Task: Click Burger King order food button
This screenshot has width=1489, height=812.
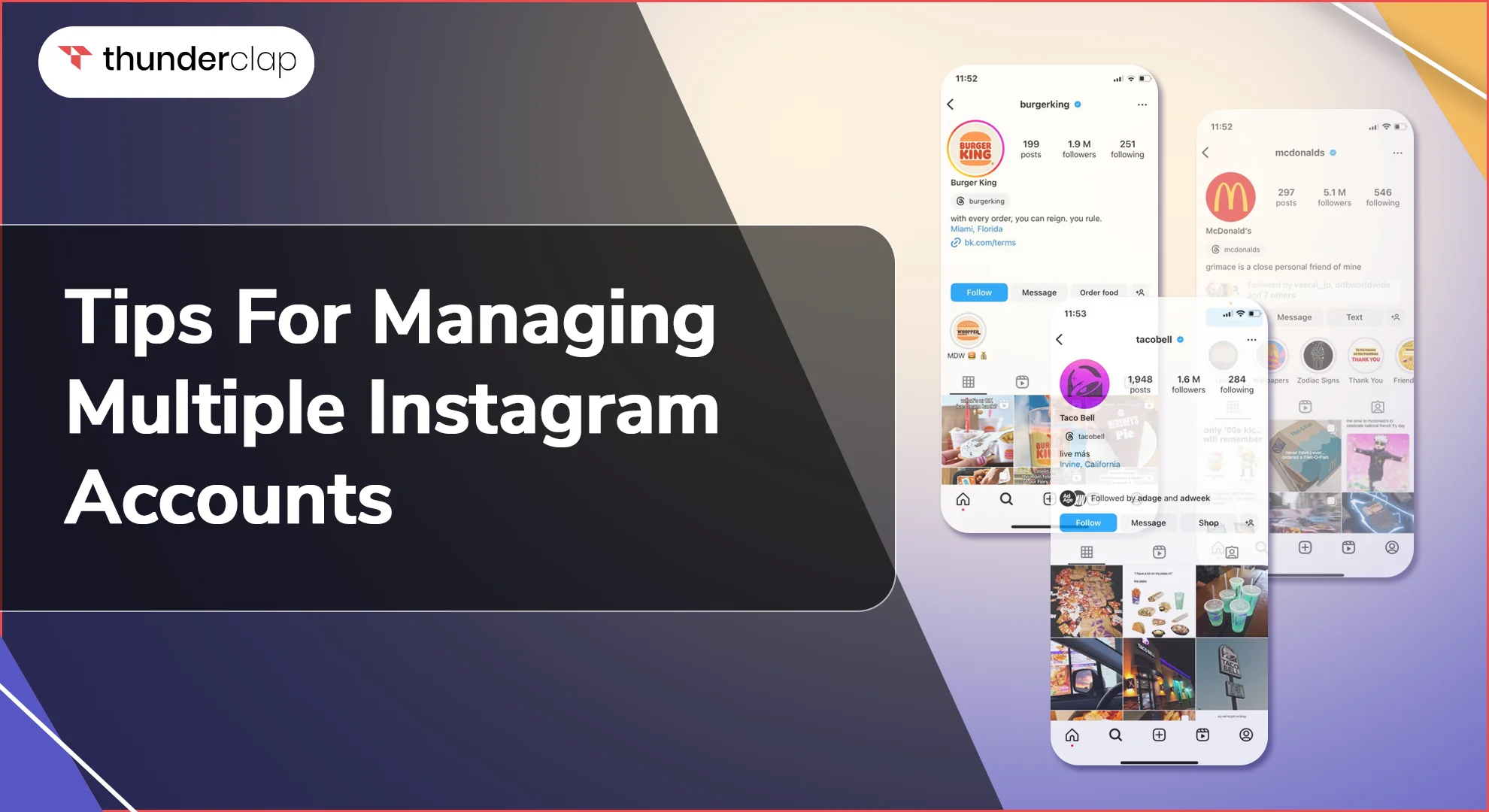Action: tap(1098, 292)
